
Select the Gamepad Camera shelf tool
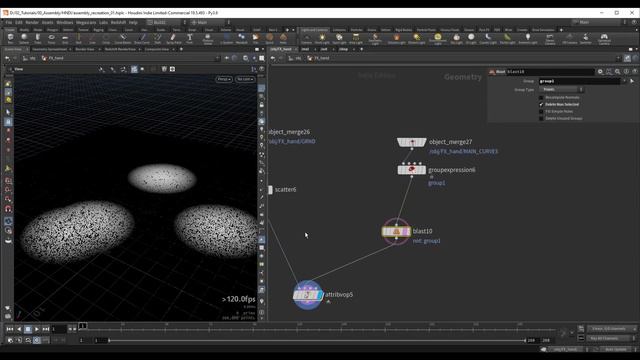point(604,39)
